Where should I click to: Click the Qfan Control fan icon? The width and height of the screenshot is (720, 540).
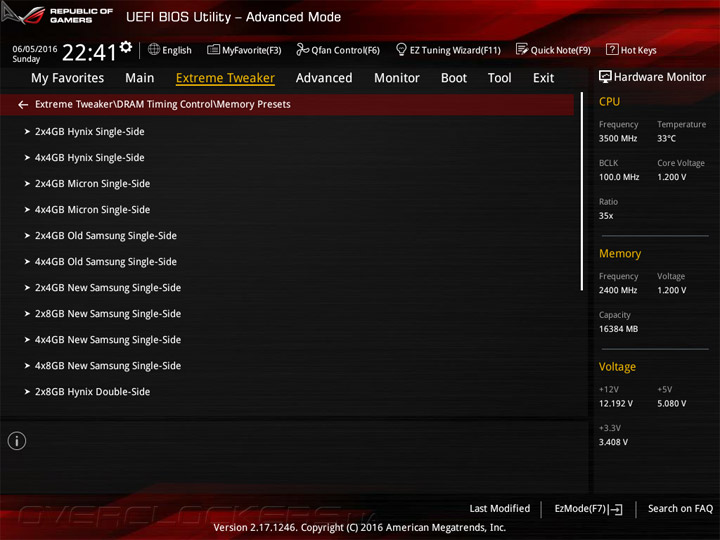[x=303, y=49]
